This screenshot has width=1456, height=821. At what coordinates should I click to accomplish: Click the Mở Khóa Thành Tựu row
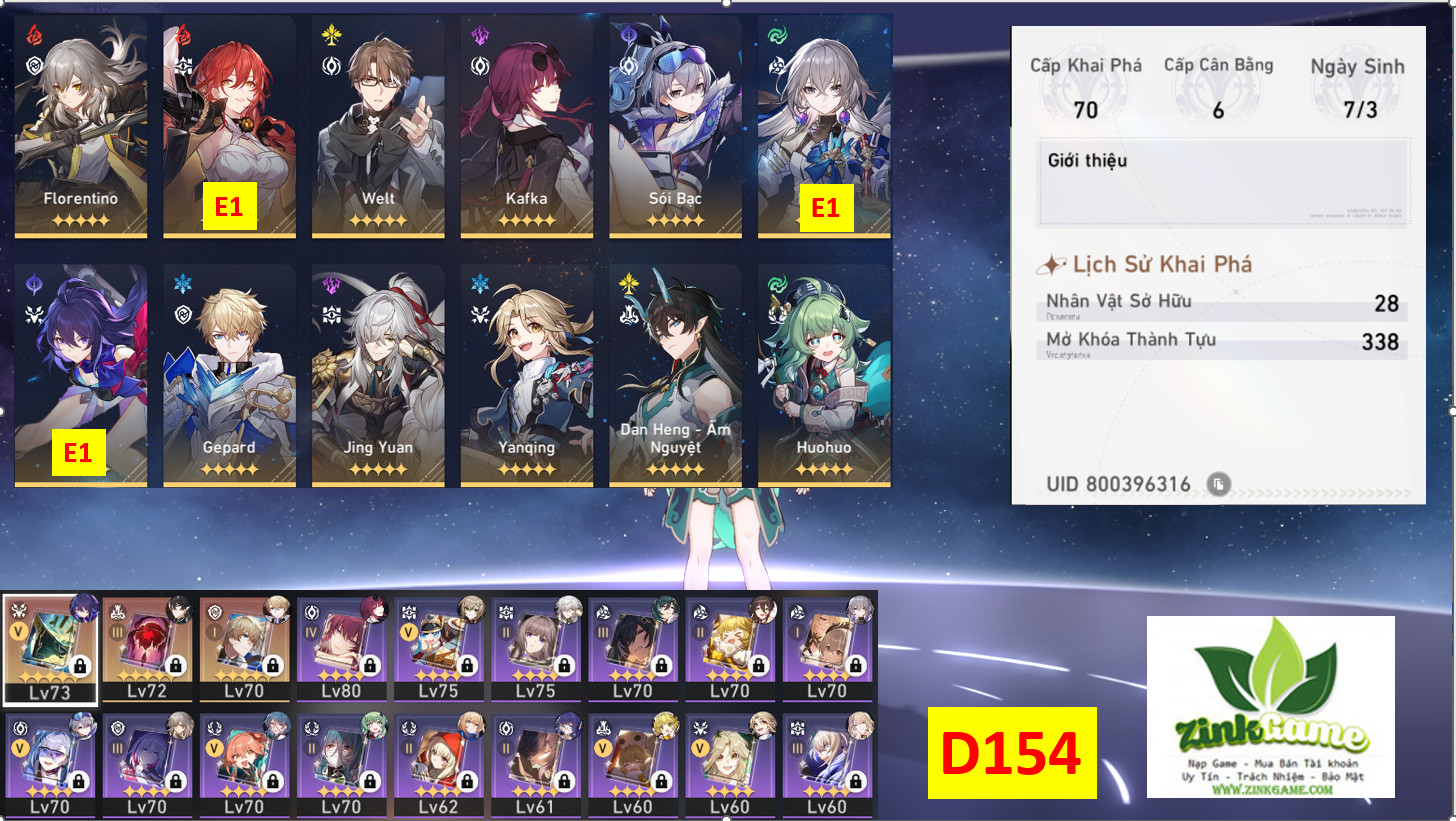point(1224,343)
